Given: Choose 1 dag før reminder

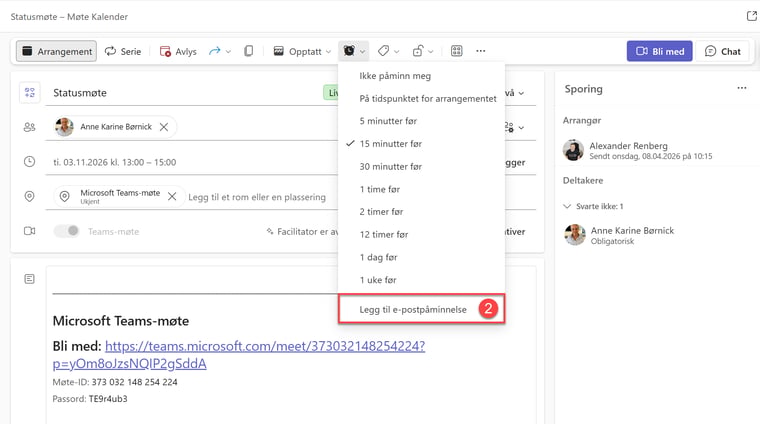Looking at the screenshot, I should point(421,257).
